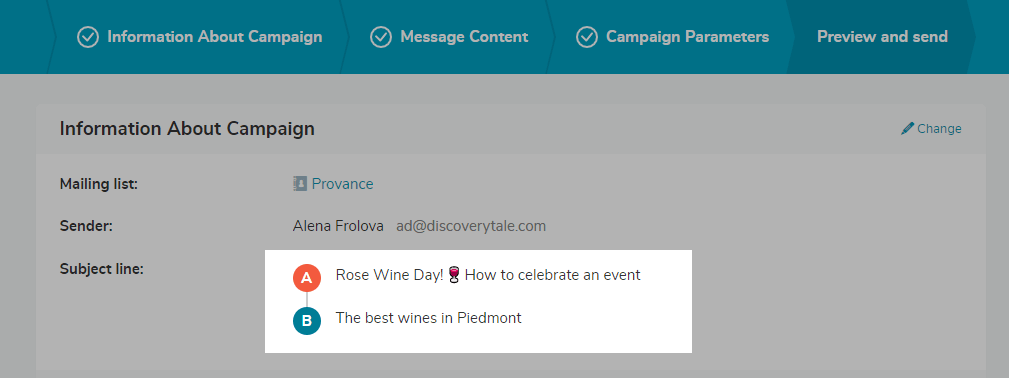
Task: Select the orange A variant badge
Action: click(307, 278)
